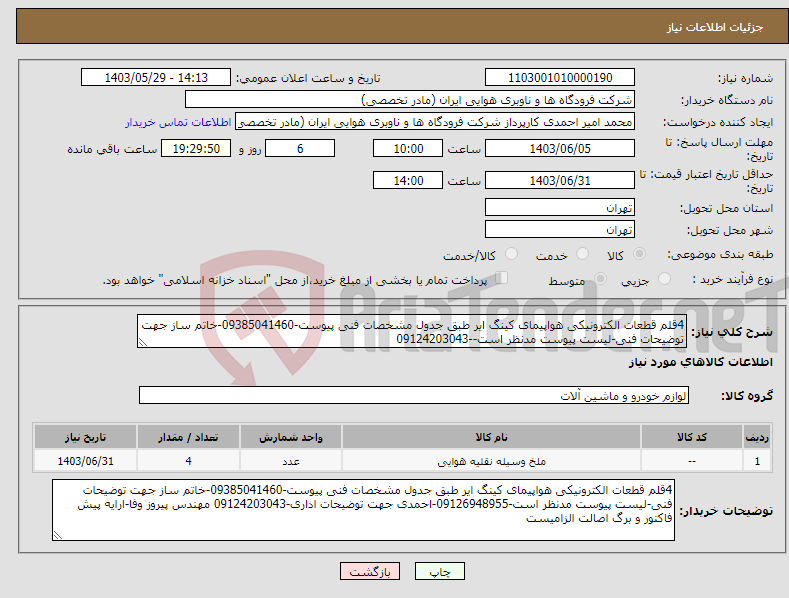Click the announcement date field 1403/05/29 - 14:13
789x598 pixels.
(155, 78)
